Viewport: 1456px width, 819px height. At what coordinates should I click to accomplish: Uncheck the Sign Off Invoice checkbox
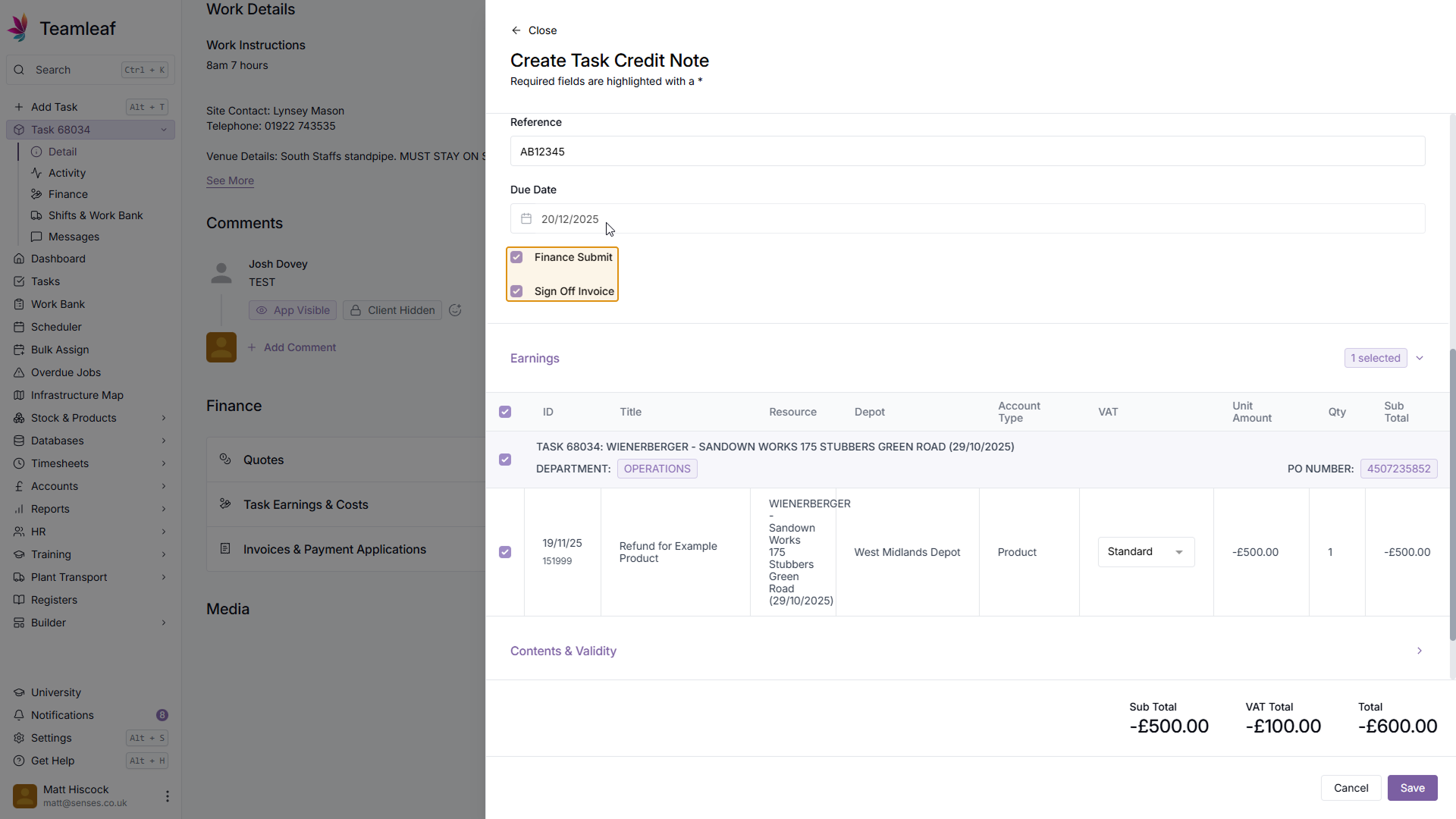(x=516, y=291)
